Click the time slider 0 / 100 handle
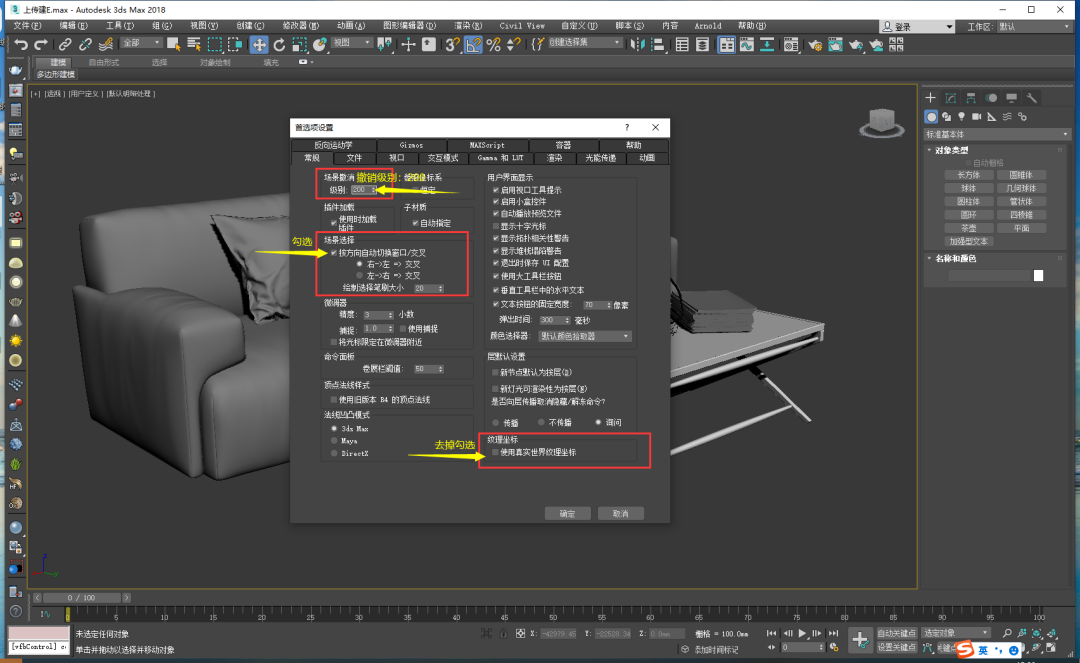Screen dimensions: 1080x663 point(81,598)
